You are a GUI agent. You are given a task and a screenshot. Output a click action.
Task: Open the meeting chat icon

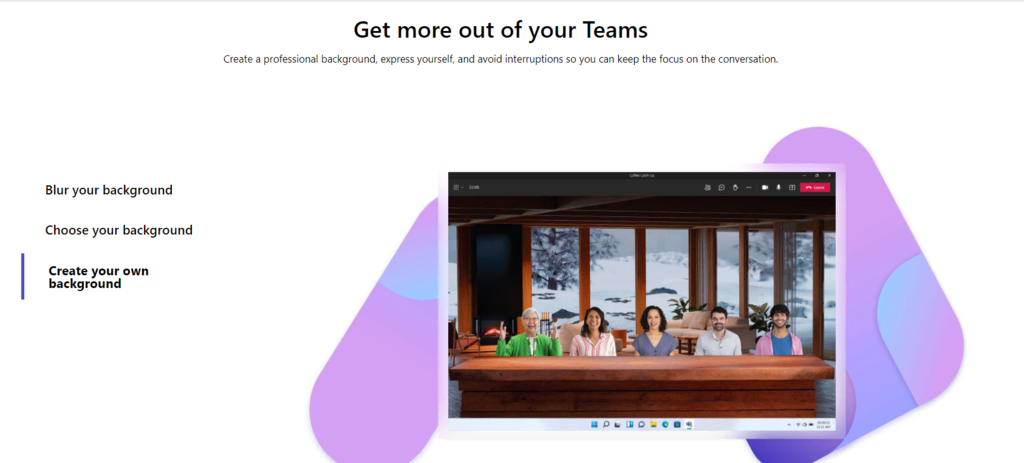tap(722, 187)
